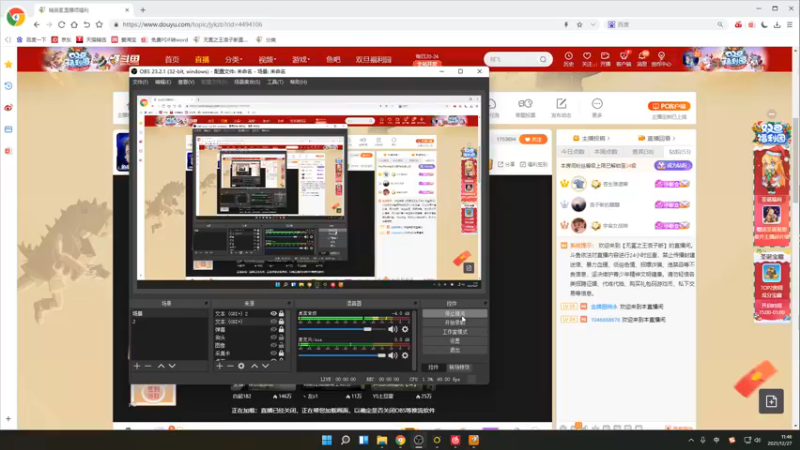Add a new source with the plus icon
The image size is (800, 450).
click(x=219, y=366)
